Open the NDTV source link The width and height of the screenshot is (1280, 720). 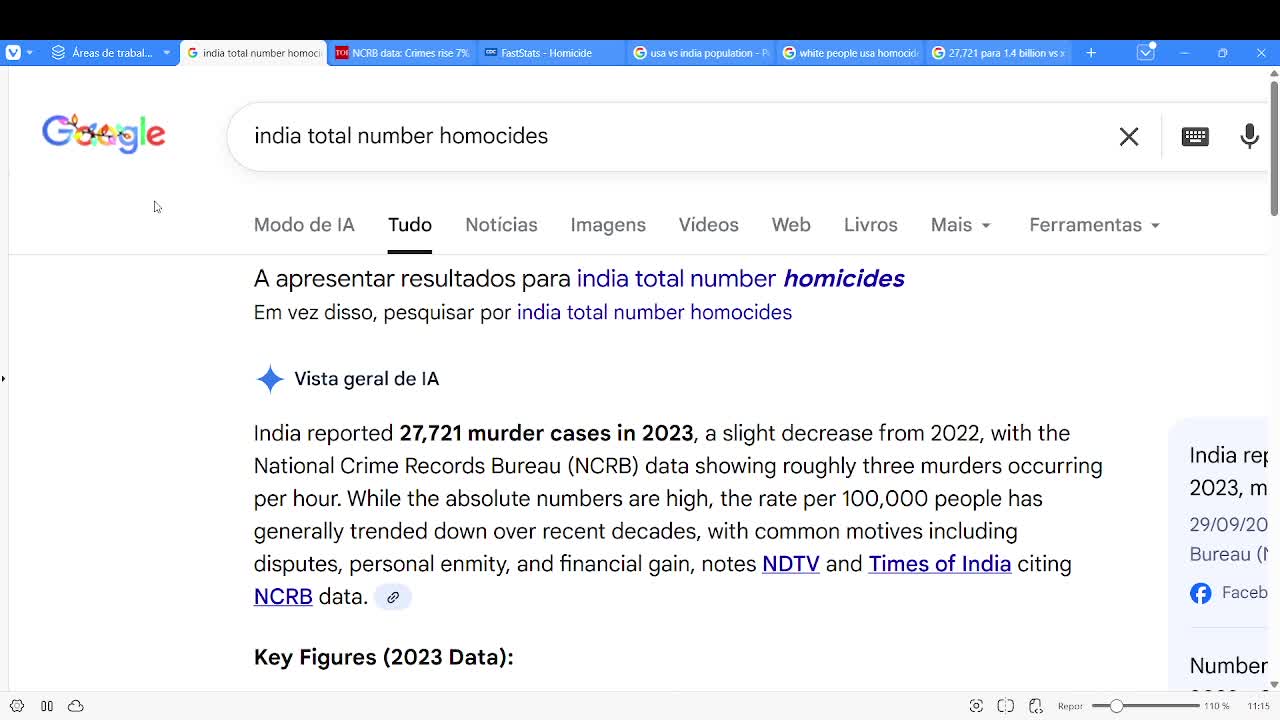[x=791, y=564]
